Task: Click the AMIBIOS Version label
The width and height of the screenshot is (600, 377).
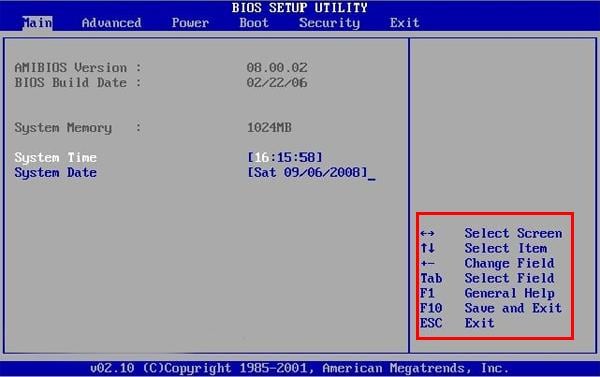Action: (78, 68)
